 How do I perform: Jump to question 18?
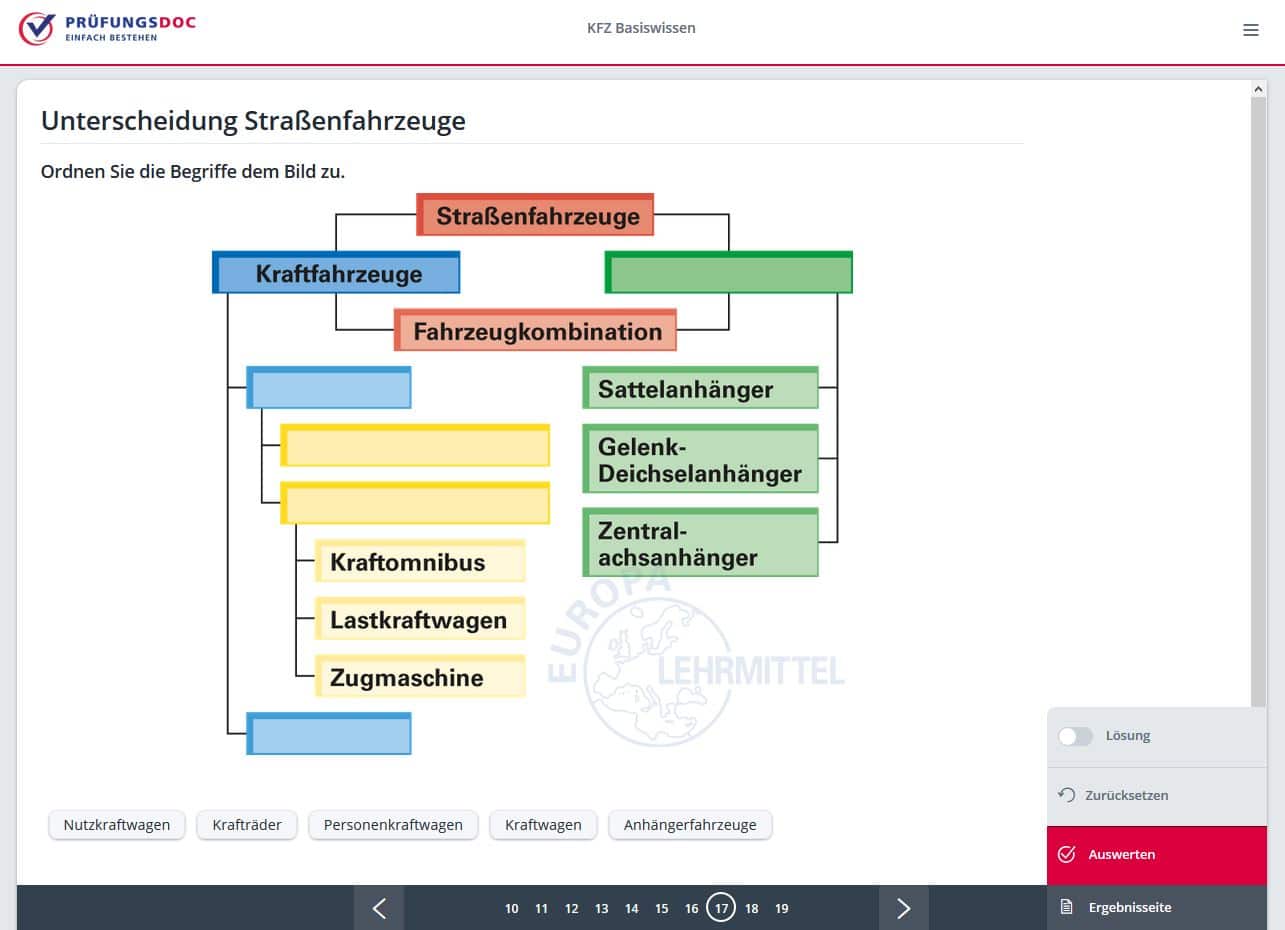(x=752, y=908)
